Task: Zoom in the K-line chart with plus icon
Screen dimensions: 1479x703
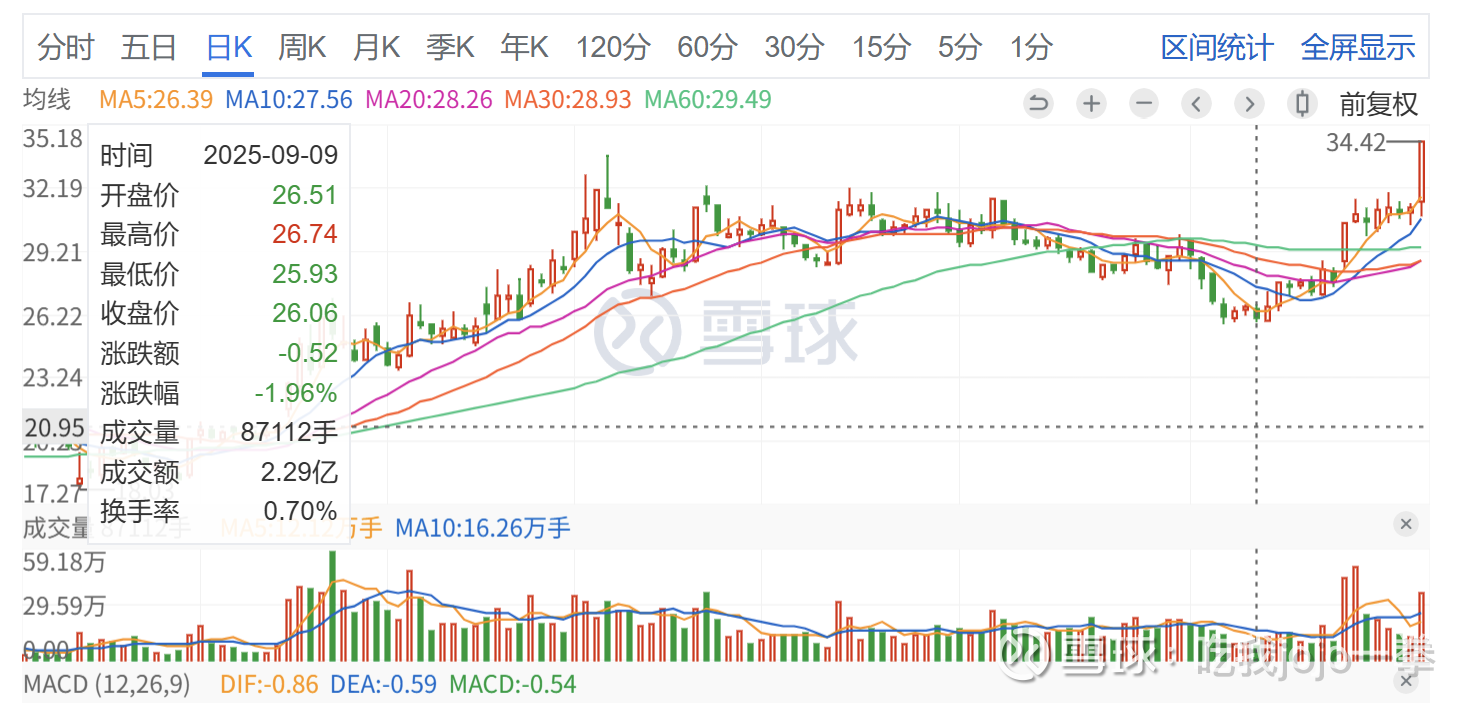Action: [1092, 103]
